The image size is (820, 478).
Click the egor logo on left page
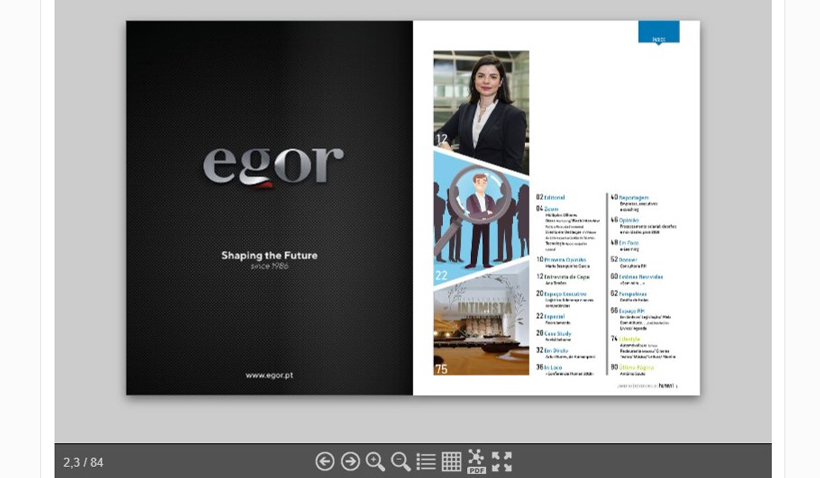273,166
